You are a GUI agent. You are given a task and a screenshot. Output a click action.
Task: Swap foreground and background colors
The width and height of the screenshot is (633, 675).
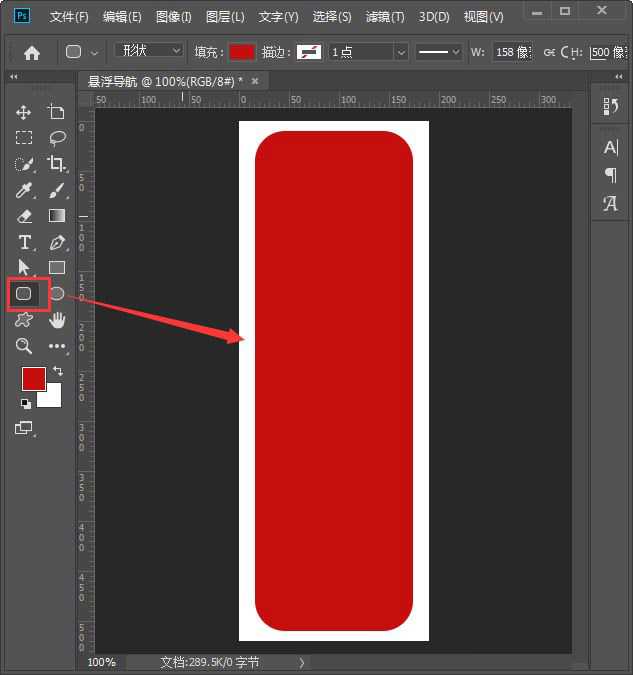[57, 371]
